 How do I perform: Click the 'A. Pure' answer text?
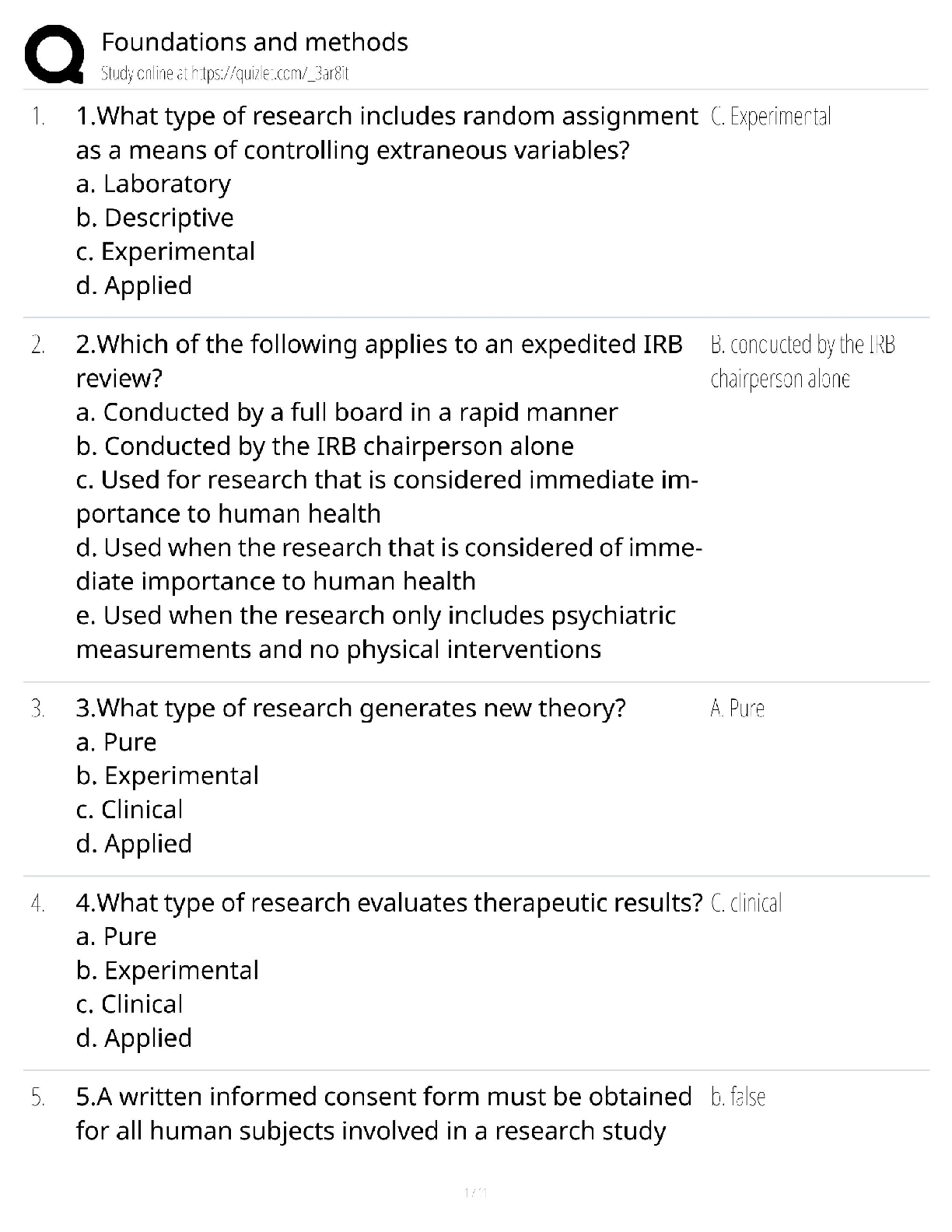737,709
